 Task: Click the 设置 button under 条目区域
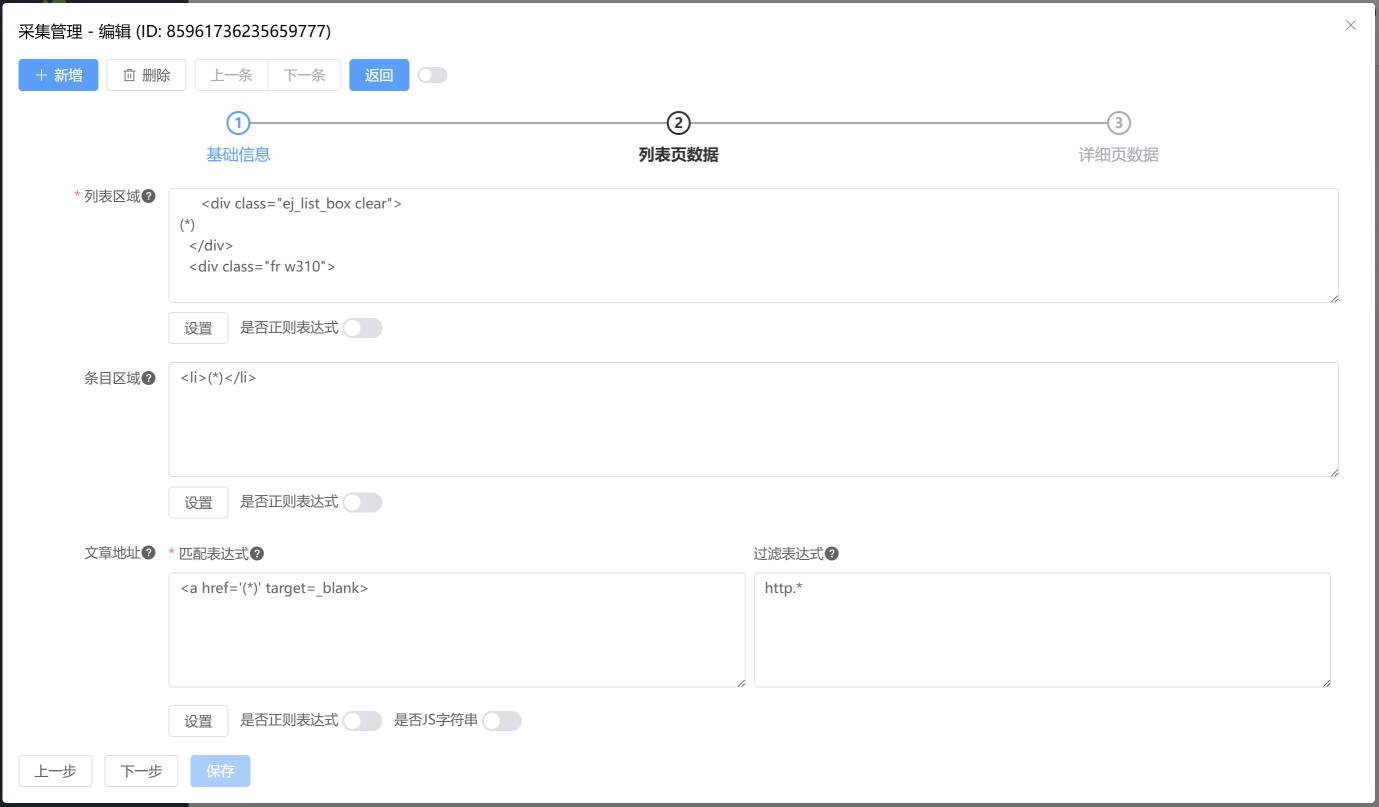click(198, 502)
